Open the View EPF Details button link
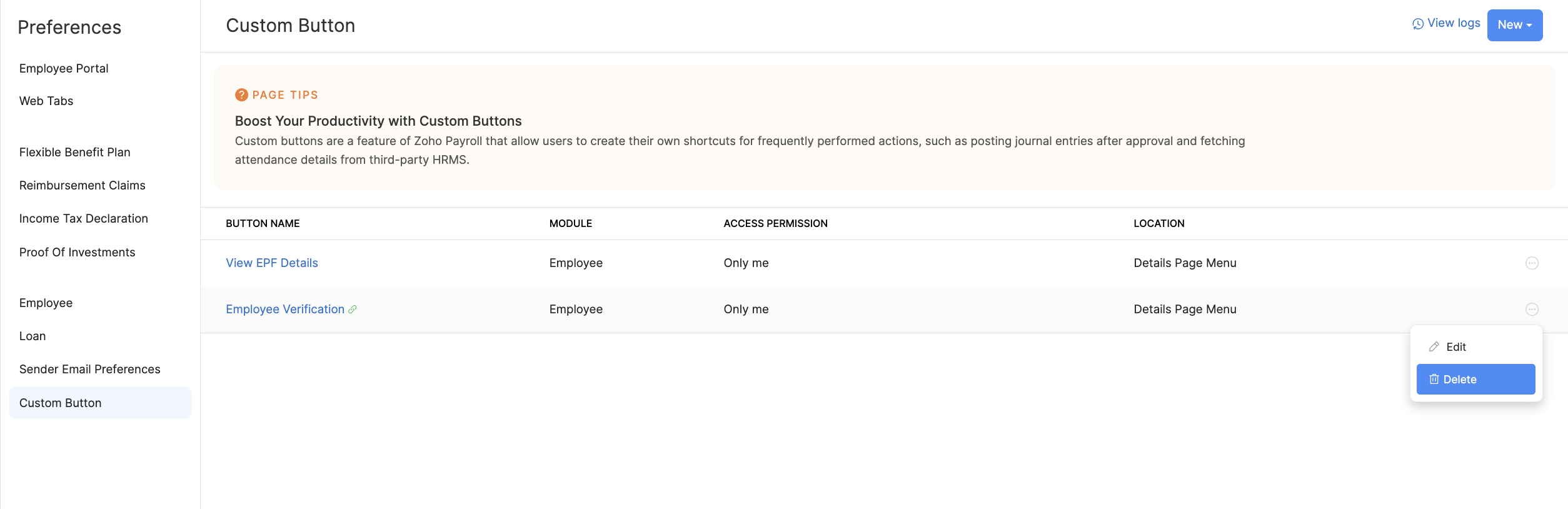Screen dimensions: 1568x509 pos(272,263)
